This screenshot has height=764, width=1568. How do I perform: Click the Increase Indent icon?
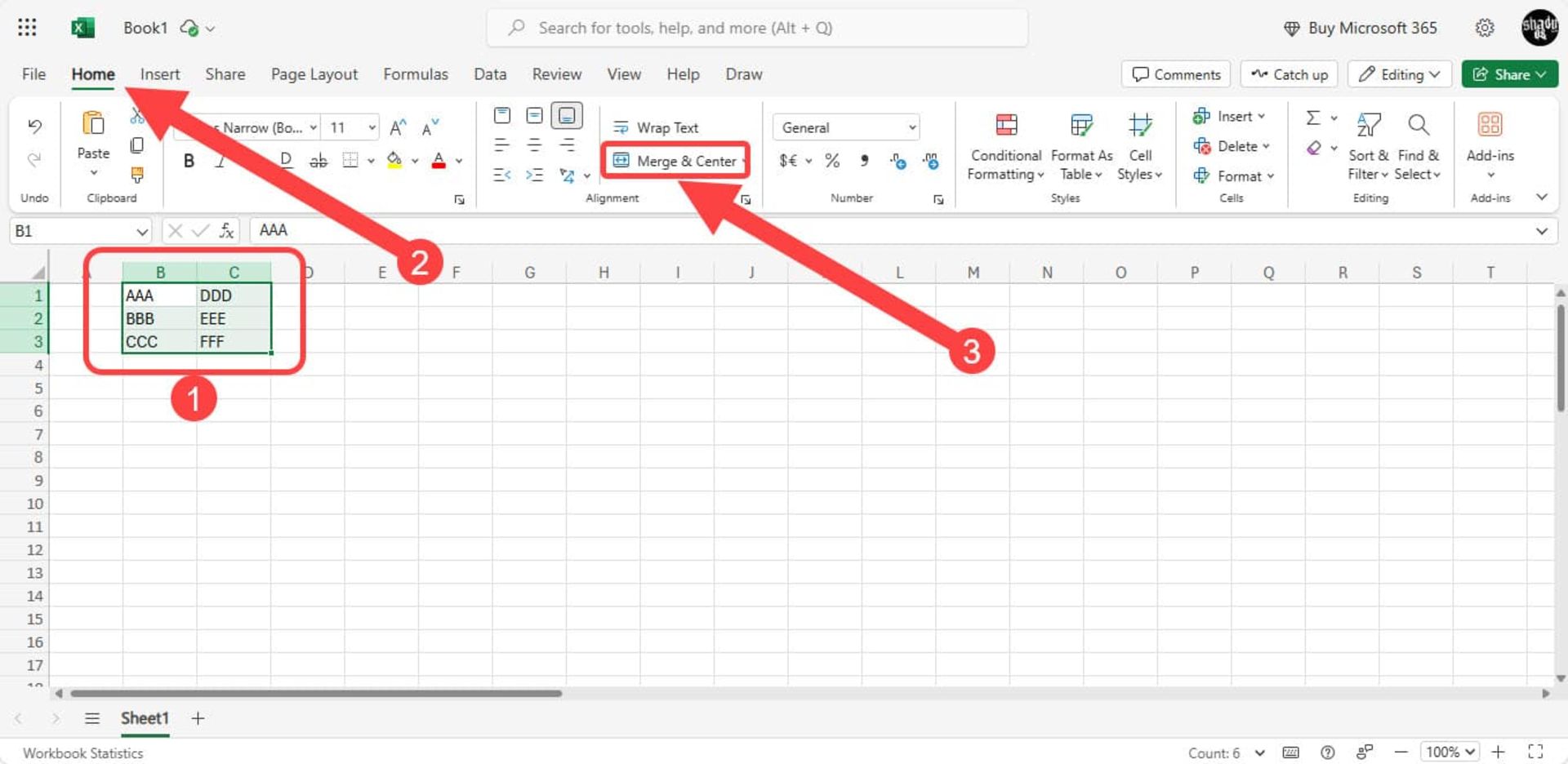534,175
